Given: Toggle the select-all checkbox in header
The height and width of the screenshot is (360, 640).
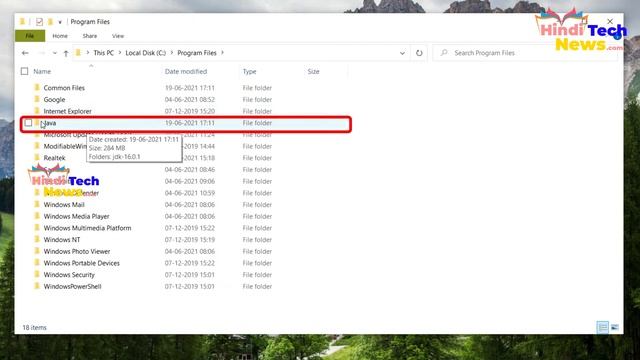Looking at the screenshot, I should pyautogui.click(x=24, y=71).
